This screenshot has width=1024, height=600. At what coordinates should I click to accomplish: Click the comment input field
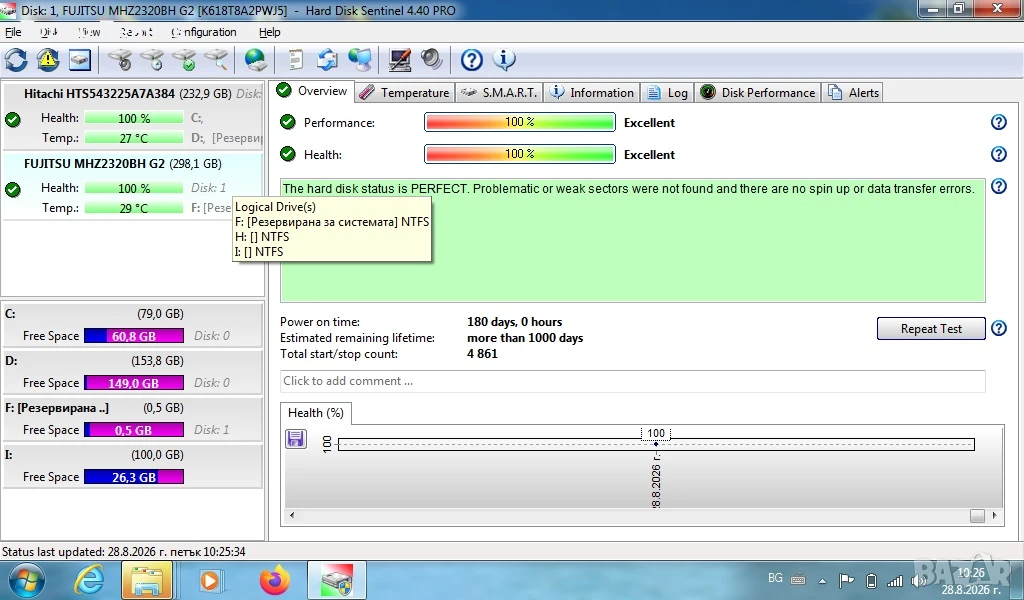(632, 381)
